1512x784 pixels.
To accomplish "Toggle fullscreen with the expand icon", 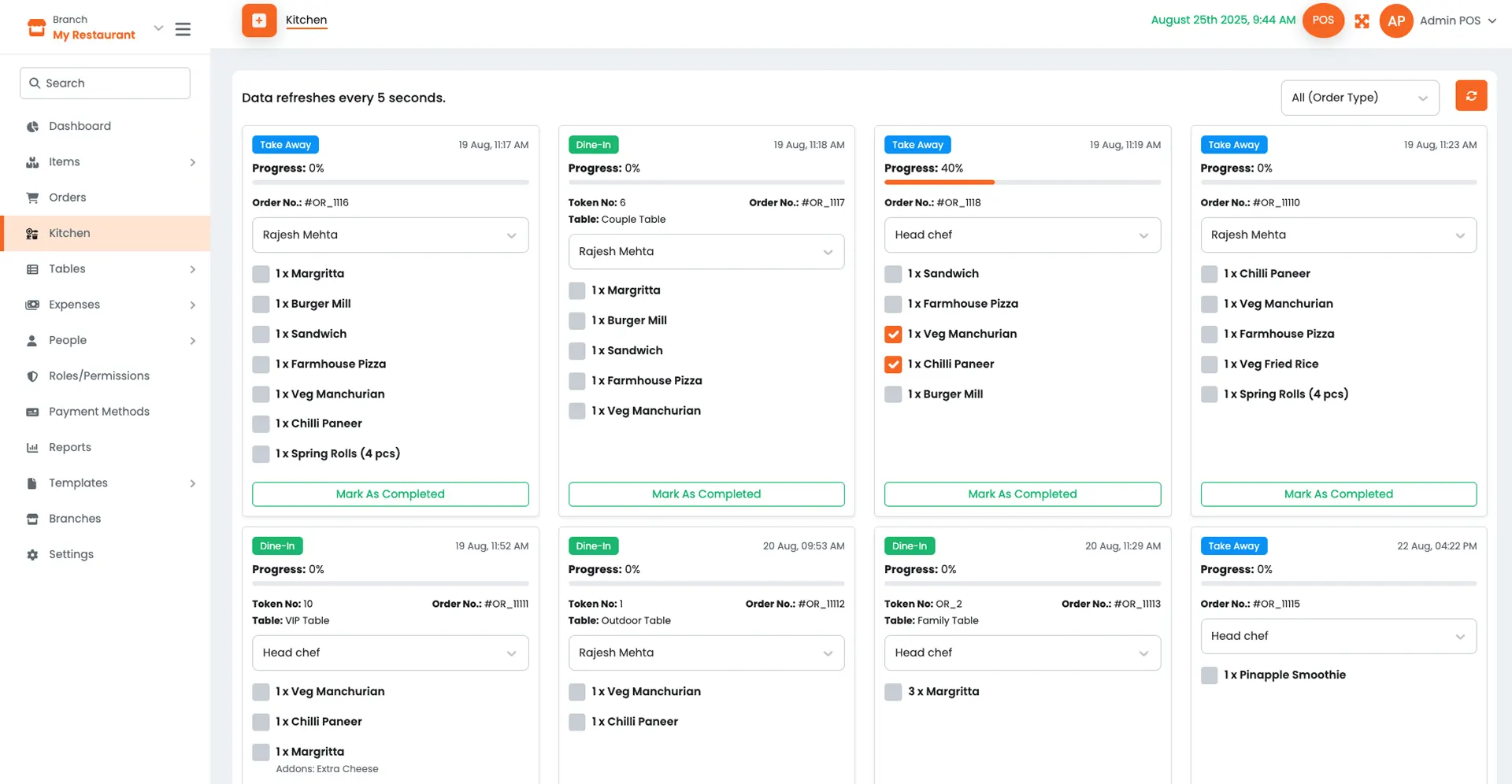I will [x=1362, y=21].
